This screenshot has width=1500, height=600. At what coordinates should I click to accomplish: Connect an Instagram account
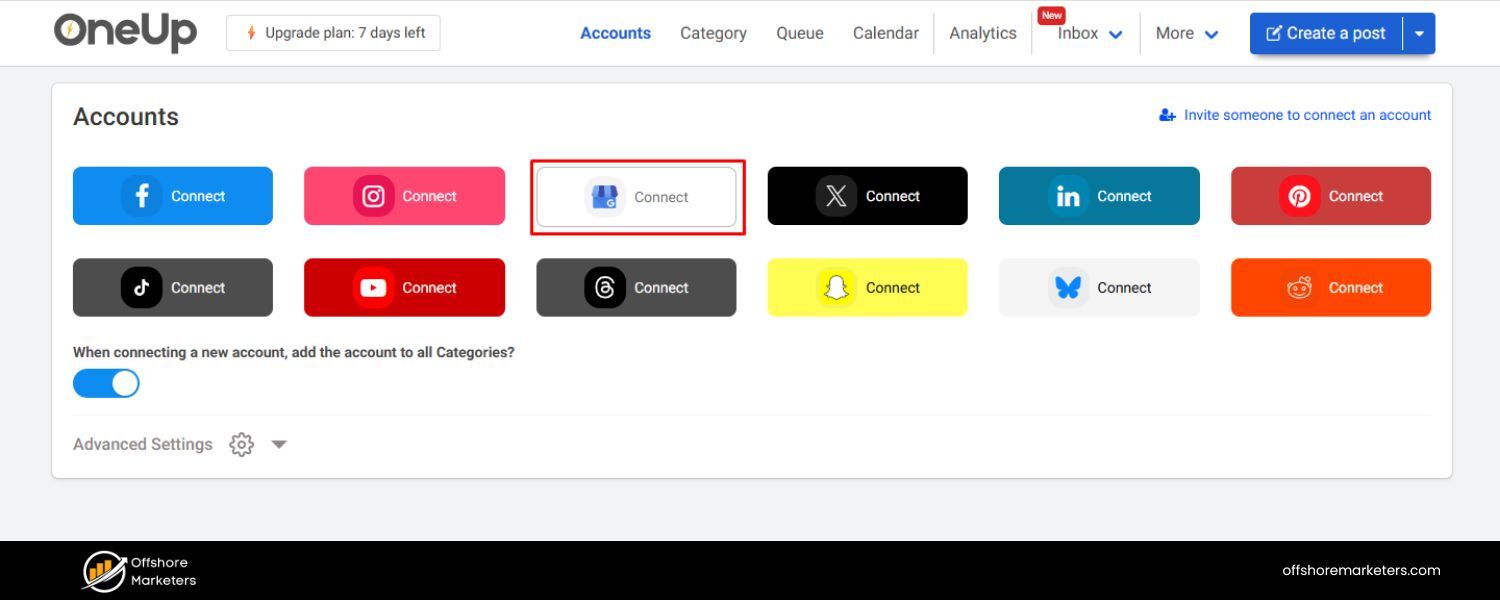(404, 196)
